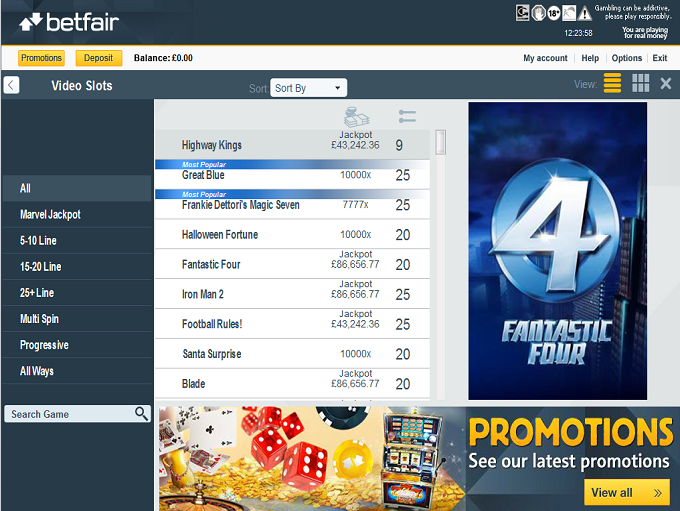The image size is (680, 511).
Task: Select the 5-10 Line category
Action: tap(77, 240)
